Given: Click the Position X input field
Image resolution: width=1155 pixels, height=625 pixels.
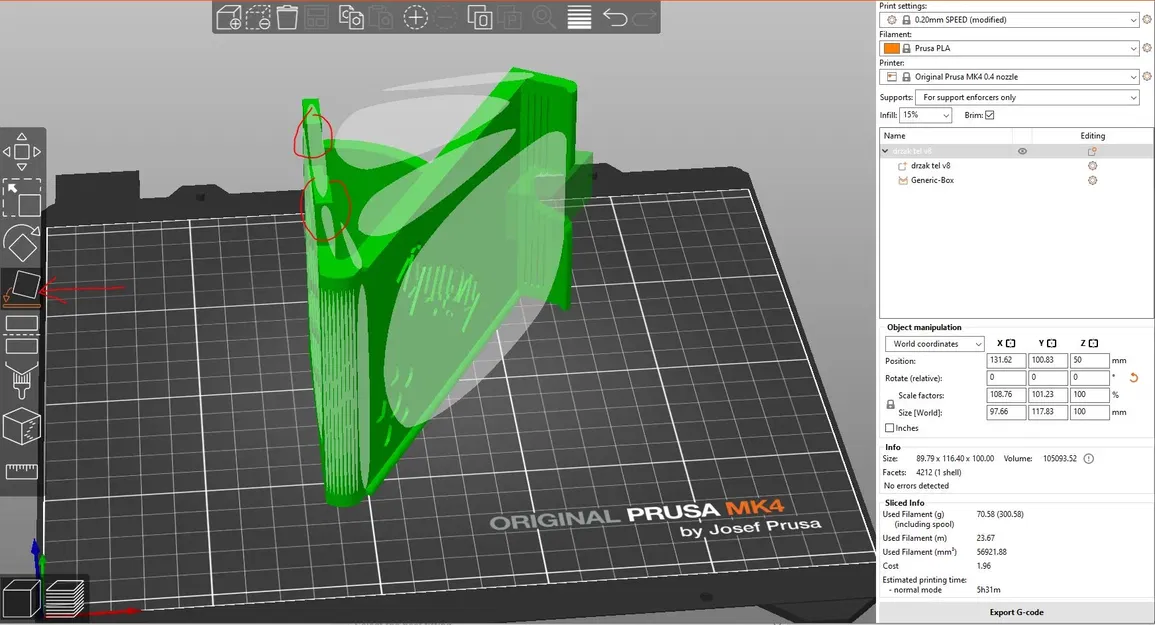Looking at the screenshot, I should (x=1005, y=360).
